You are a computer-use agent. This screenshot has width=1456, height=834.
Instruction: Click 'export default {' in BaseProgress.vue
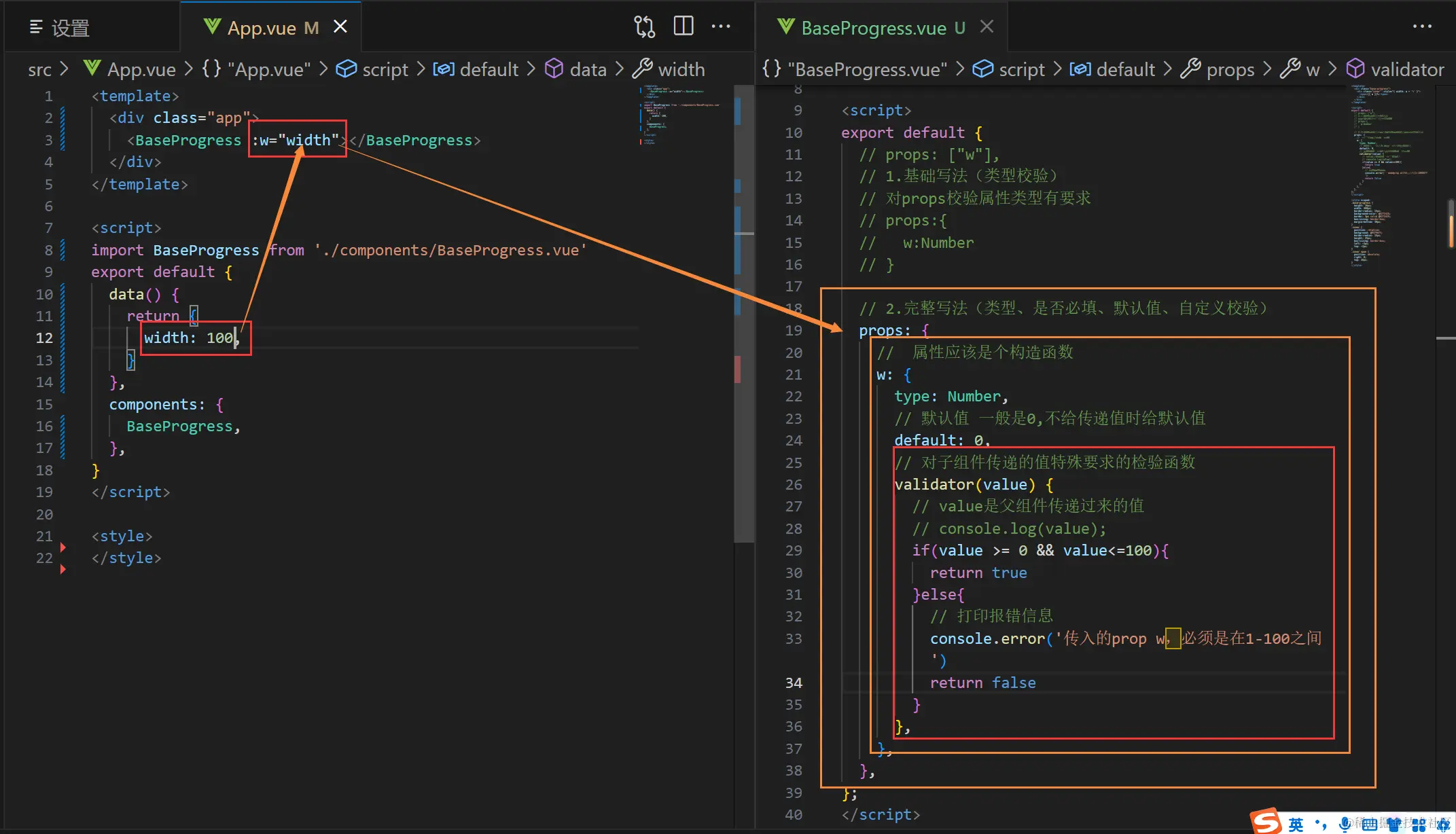(912, 132)
